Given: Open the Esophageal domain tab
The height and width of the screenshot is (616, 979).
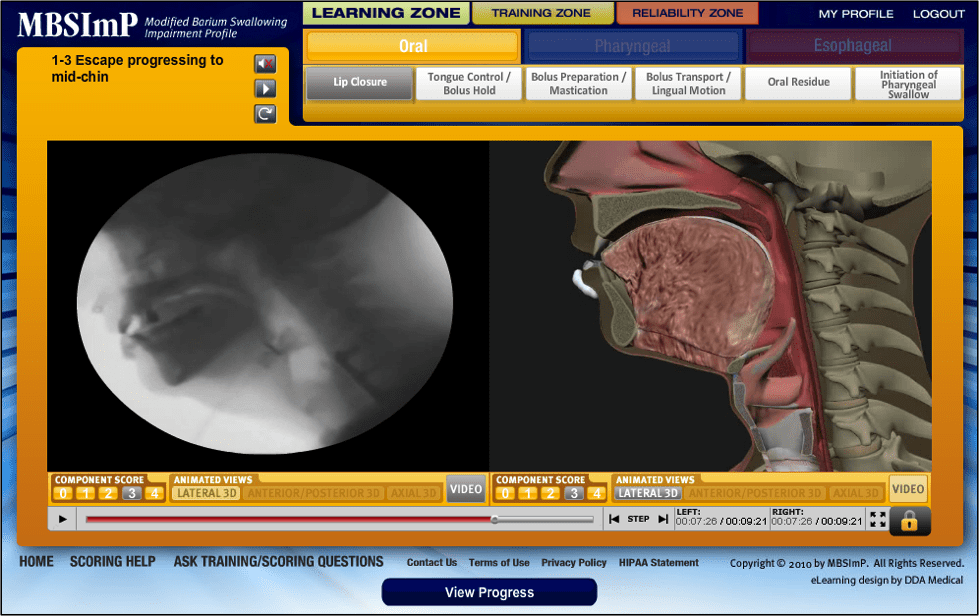Looking at the screenshot, I should tap(853, 46).
